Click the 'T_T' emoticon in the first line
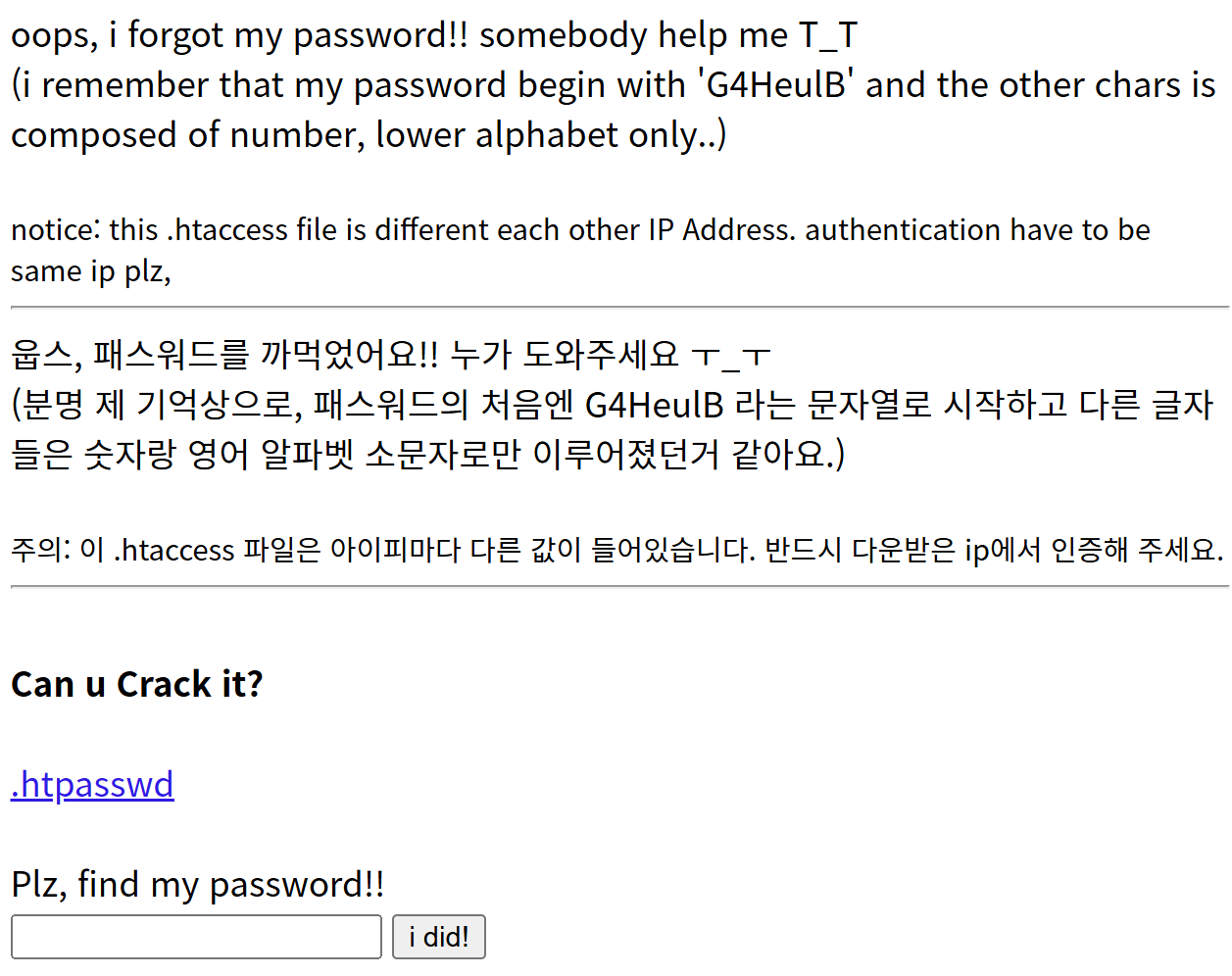Viewport: 1232px width, 976px height. [x=828, y=35]
